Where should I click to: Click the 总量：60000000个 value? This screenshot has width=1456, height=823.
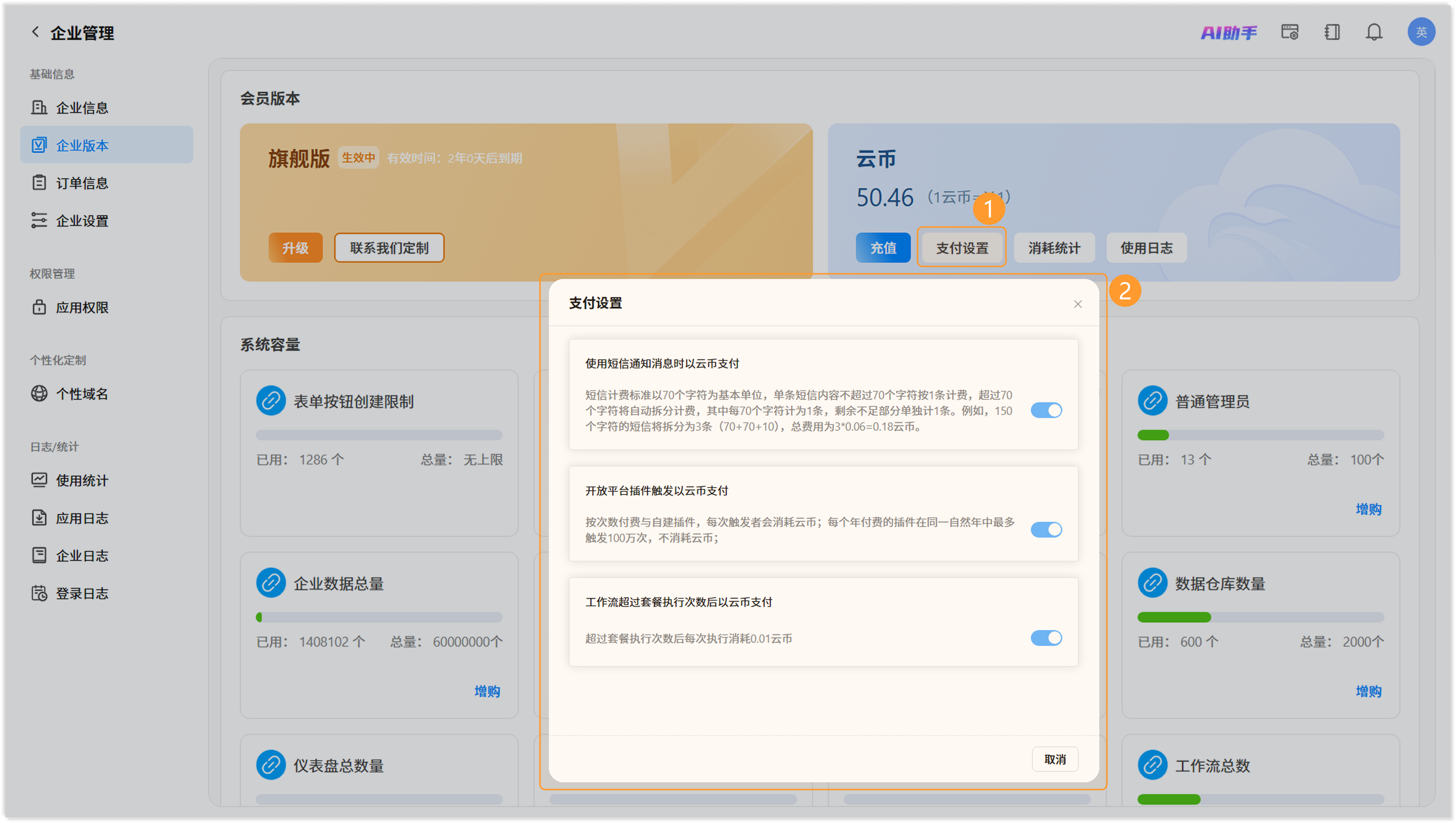pyautogui.click(x=446, y=642)
